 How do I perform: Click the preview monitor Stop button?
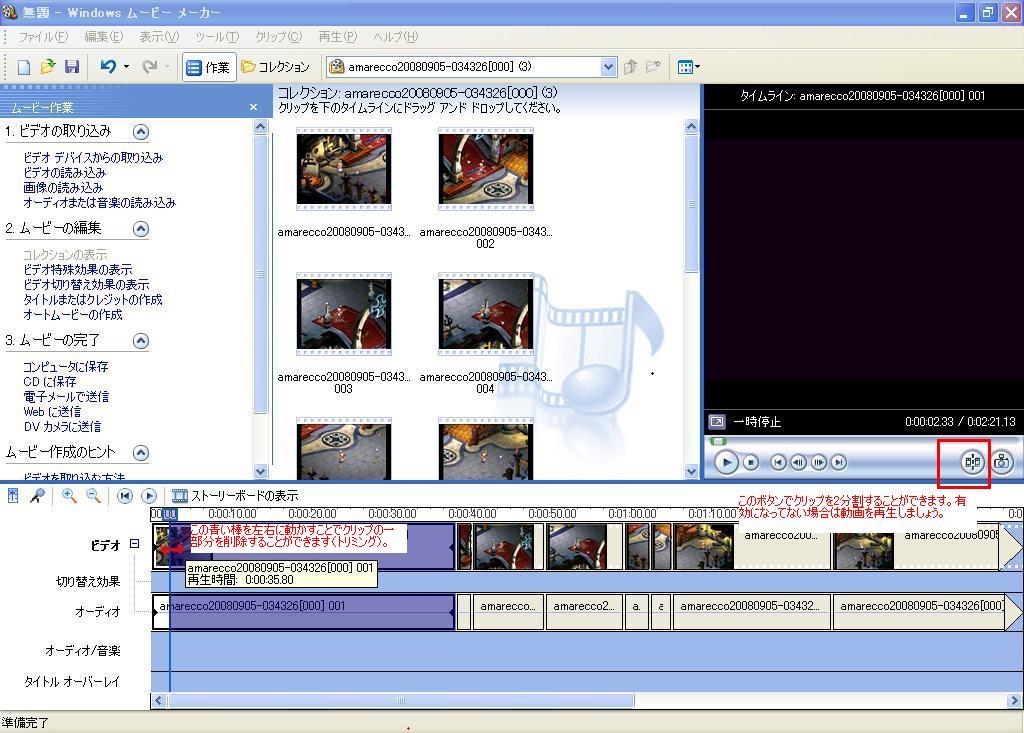pyautogui.click(x=751, y=463)
